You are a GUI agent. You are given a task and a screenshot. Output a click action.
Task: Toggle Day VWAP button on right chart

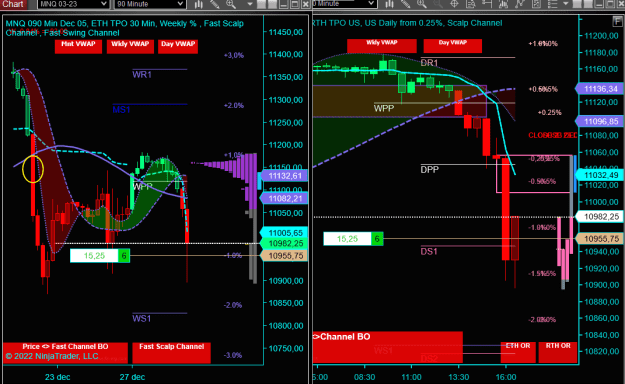coord(452,45)
